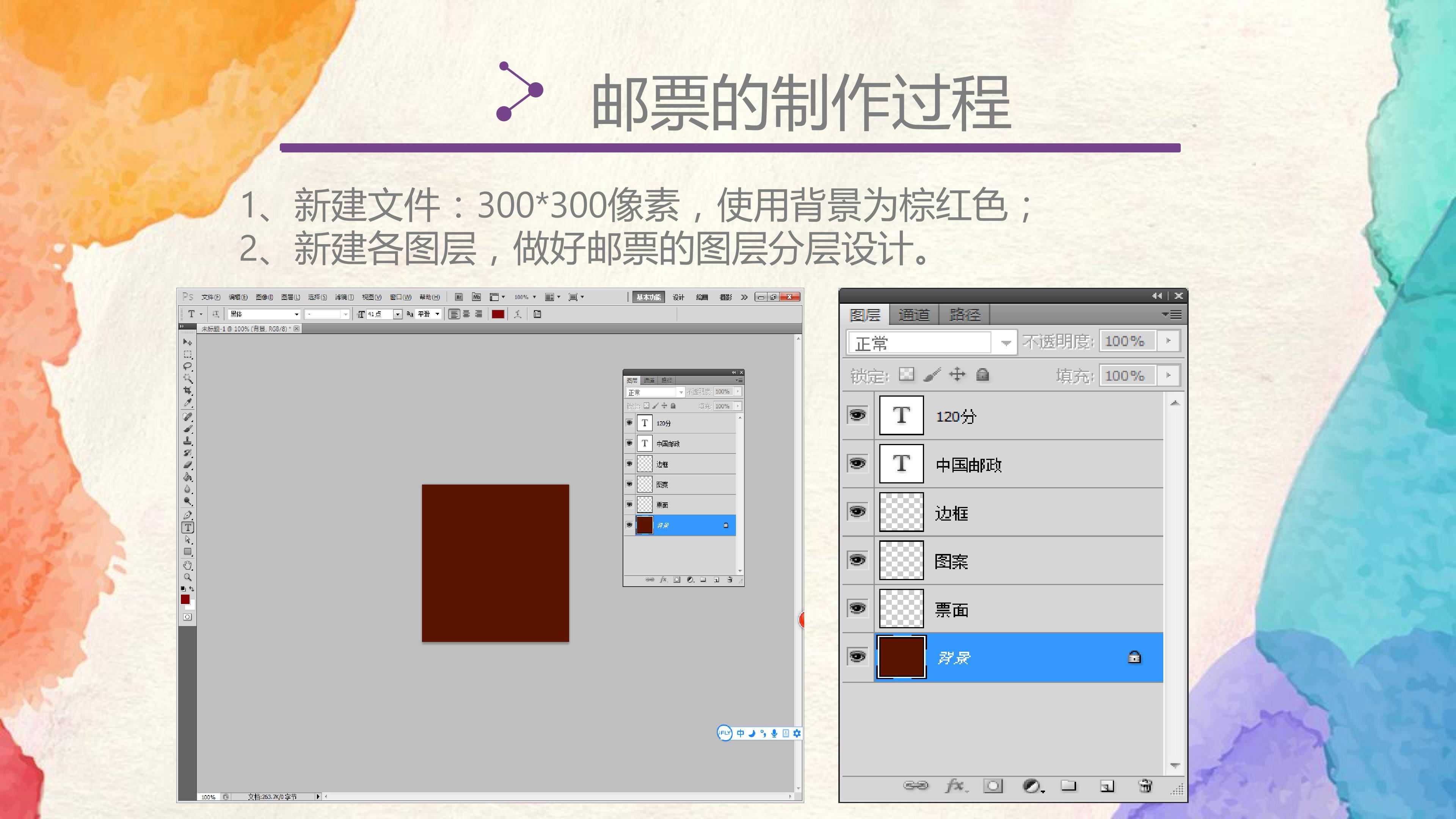The image size is (1456, 819).
Task: Click the 设计 workspace button
Action: (x=678, y=297)
